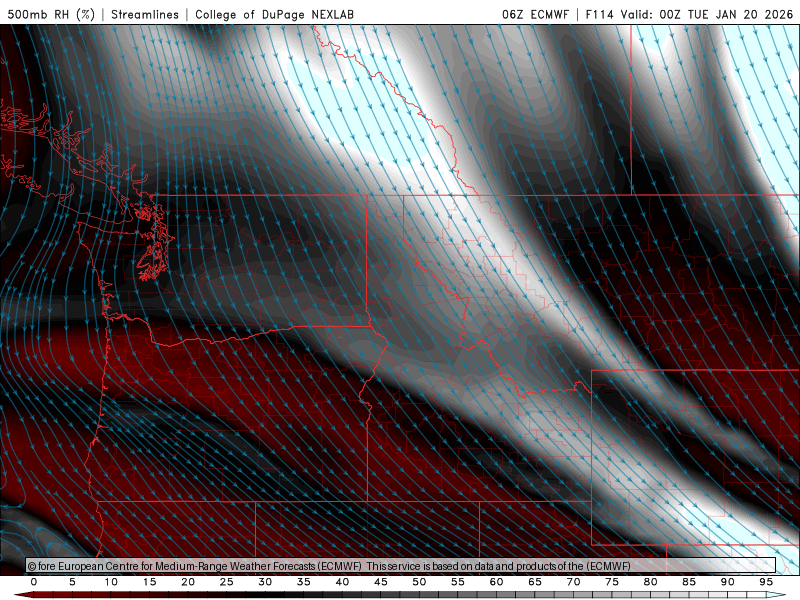The image size is (800, 600).
Task: Click the 65 value on the RH legend
Action: pos(535,582)
